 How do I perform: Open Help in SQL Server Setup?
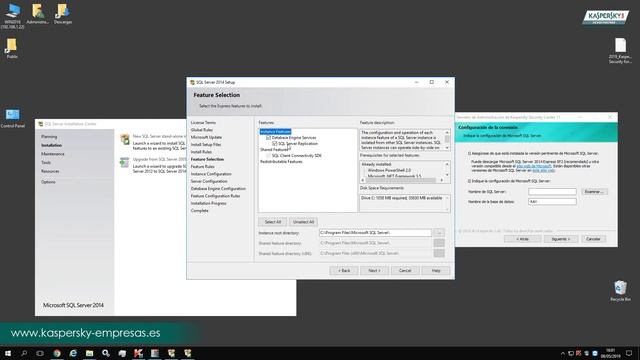[436, 271]
